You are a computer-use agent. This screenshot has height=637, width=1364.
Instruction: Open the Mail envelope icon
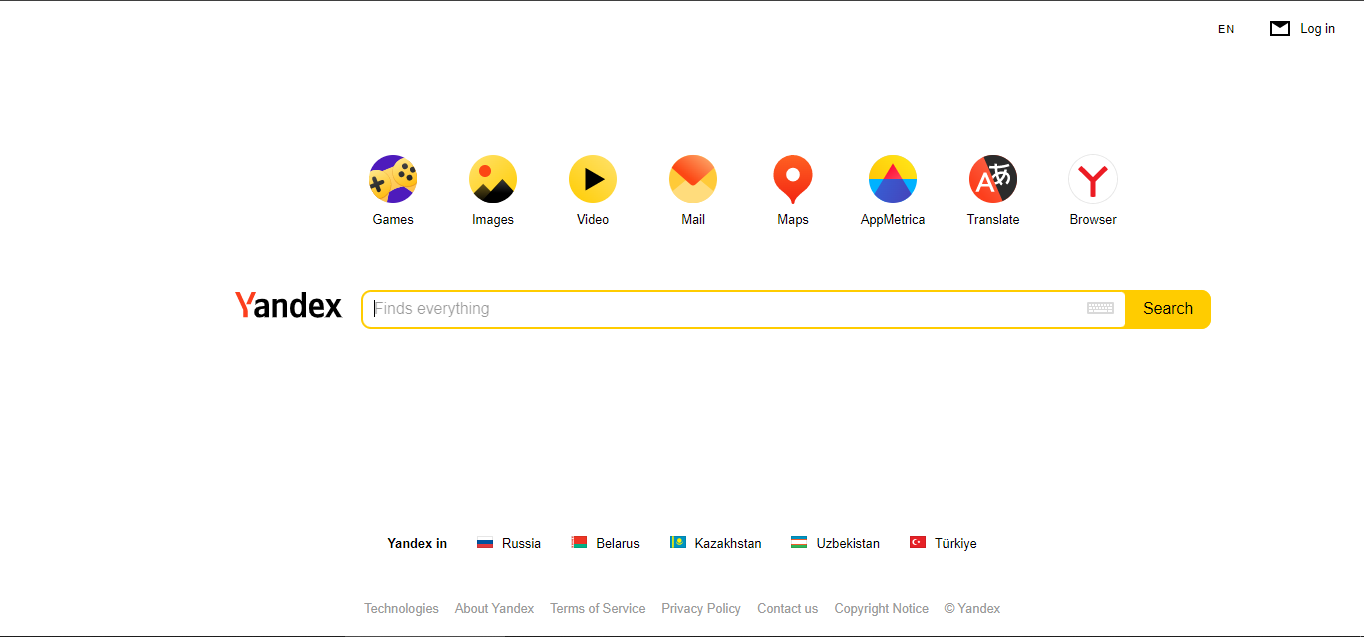[x=693, y=179]
